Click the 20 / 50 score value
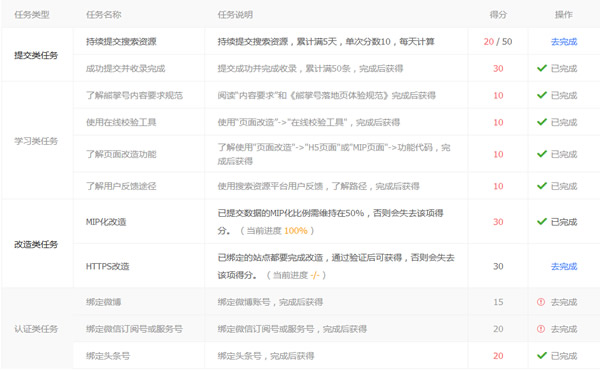Viewport: 600px width, 371px height. (x=498, y=42)
